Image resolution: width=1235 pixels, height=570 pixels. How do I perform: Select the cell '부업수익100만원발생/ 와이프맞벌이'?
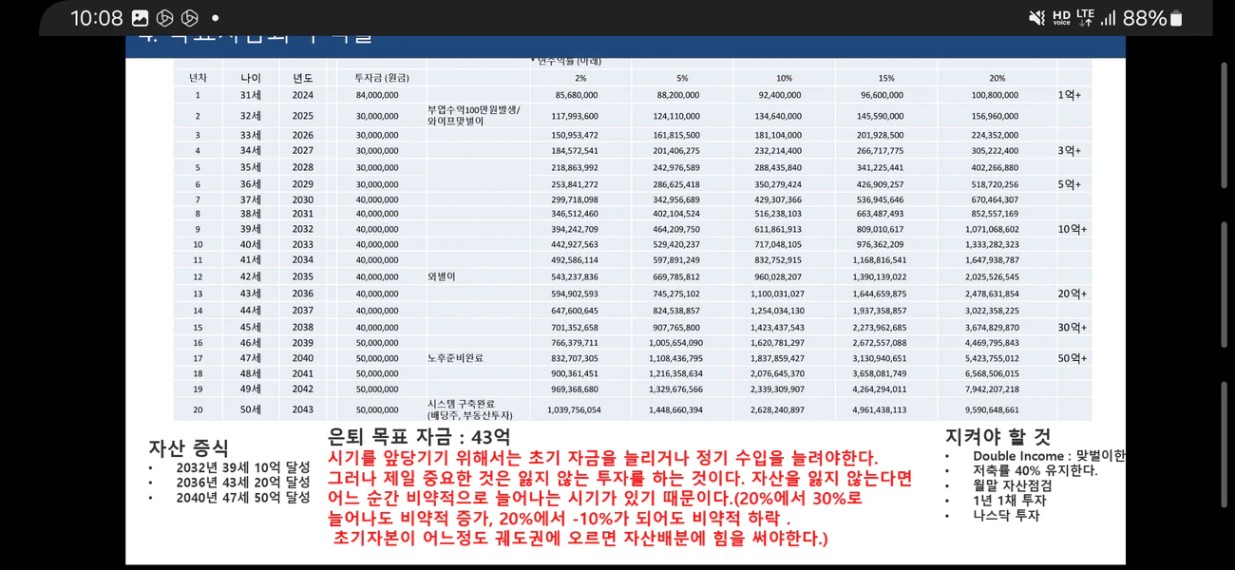(x=474, y=114)
